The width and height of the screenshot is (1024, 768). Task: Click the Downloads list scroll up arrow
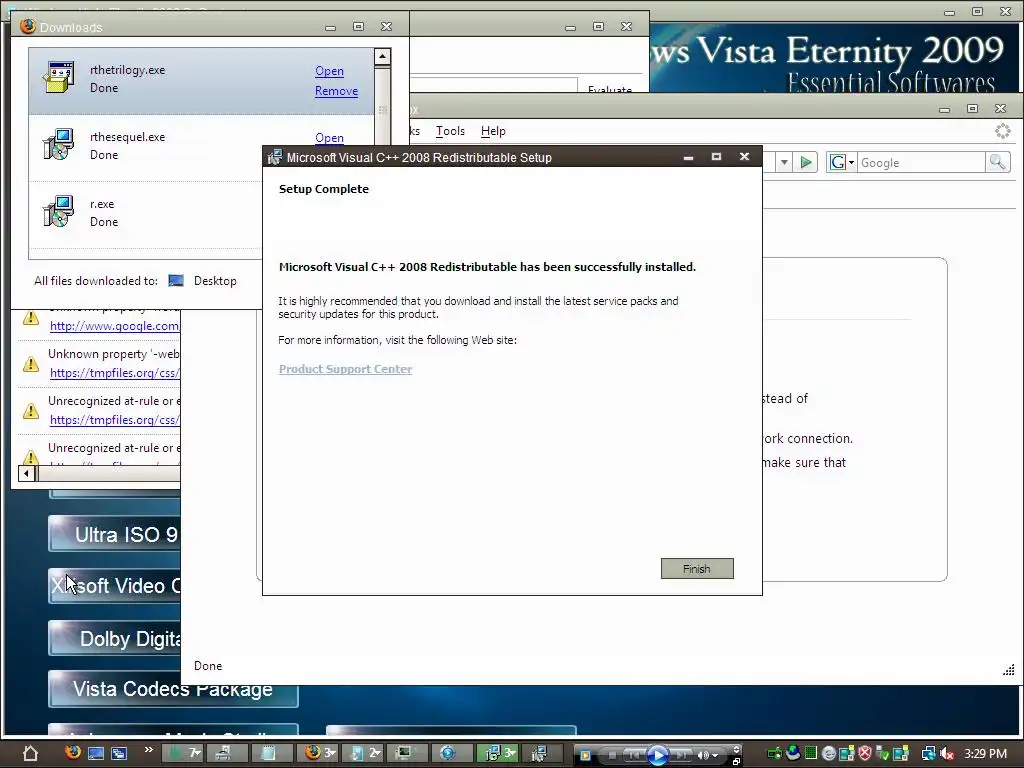pos(382,56)
